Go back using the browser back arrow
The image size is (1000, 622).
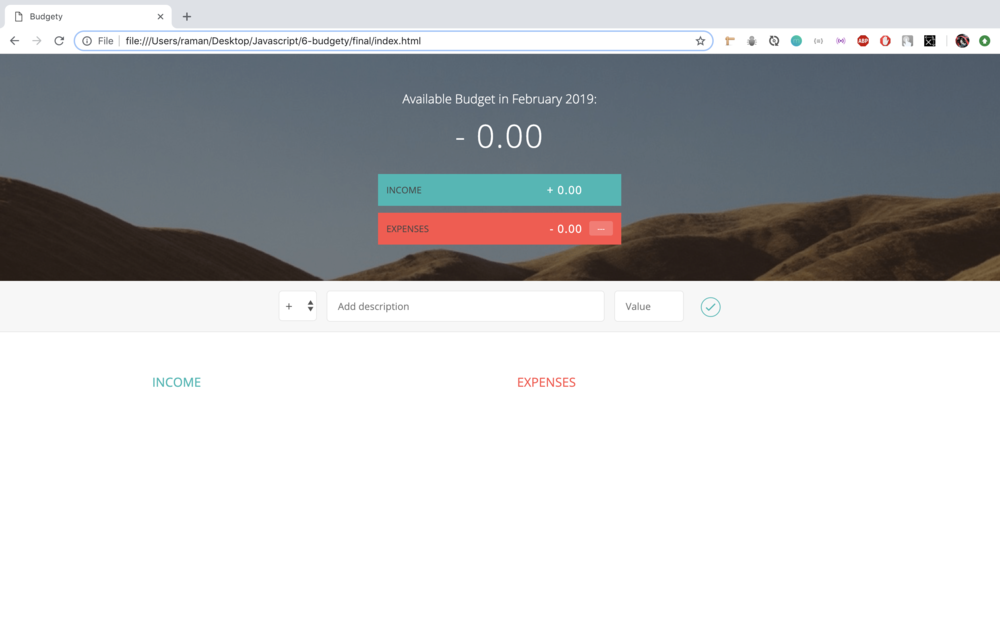pyautogui.click(x=15, y=41)
